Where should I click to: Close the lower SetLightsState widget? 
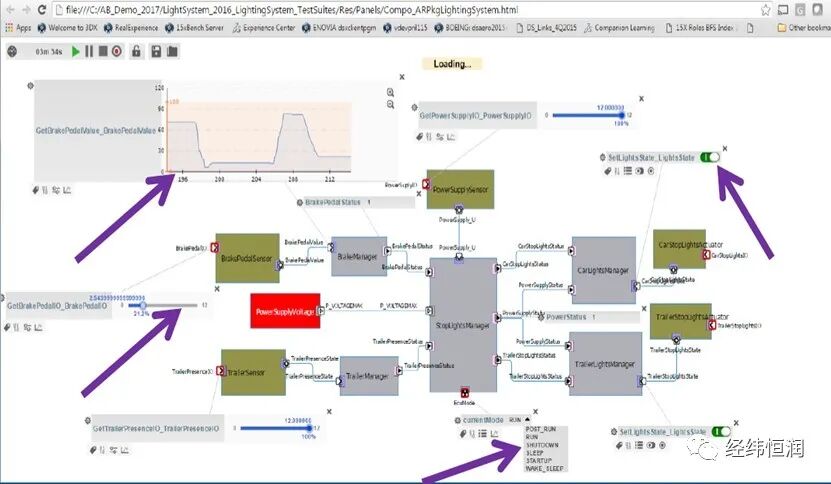click(x=736, y=423)
